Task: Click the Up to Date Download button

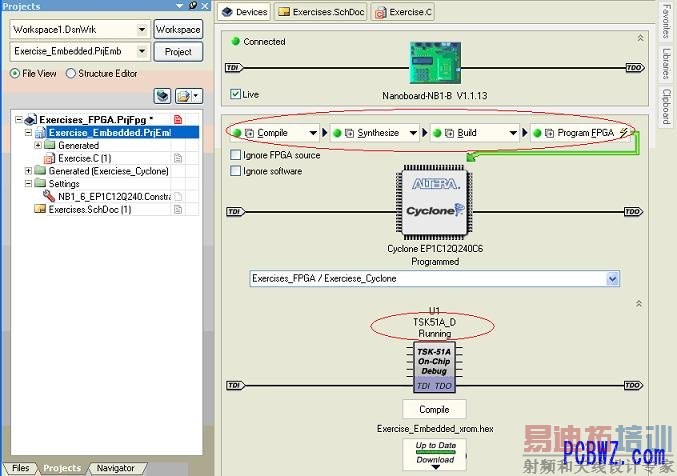Action: 435,454
